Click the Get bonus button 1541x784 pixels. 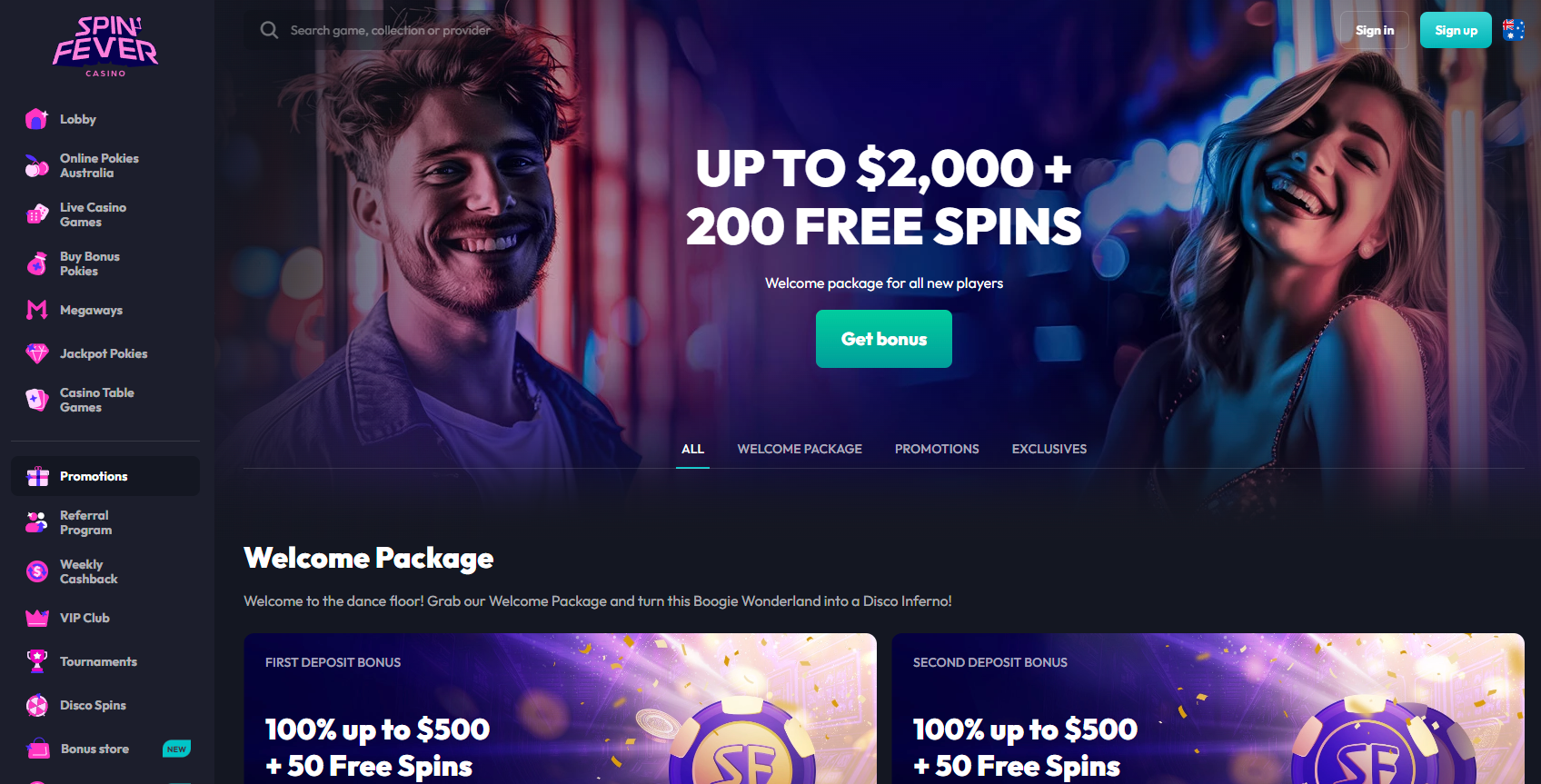884,339
